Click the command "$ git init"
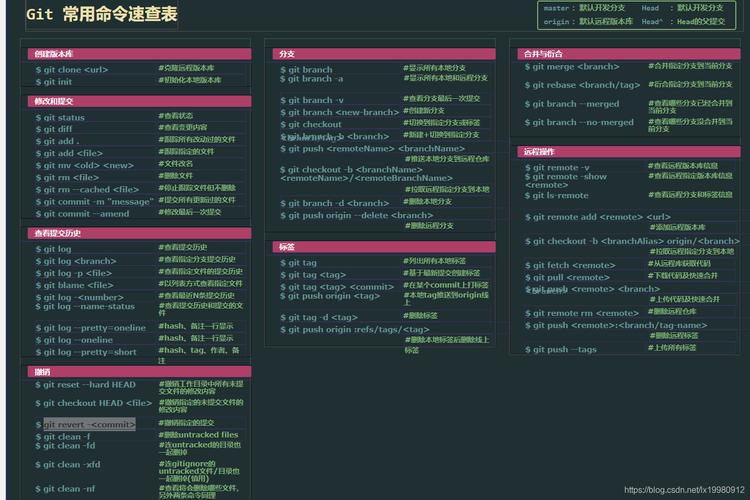The image size is (750, 500). pos(54,82)
